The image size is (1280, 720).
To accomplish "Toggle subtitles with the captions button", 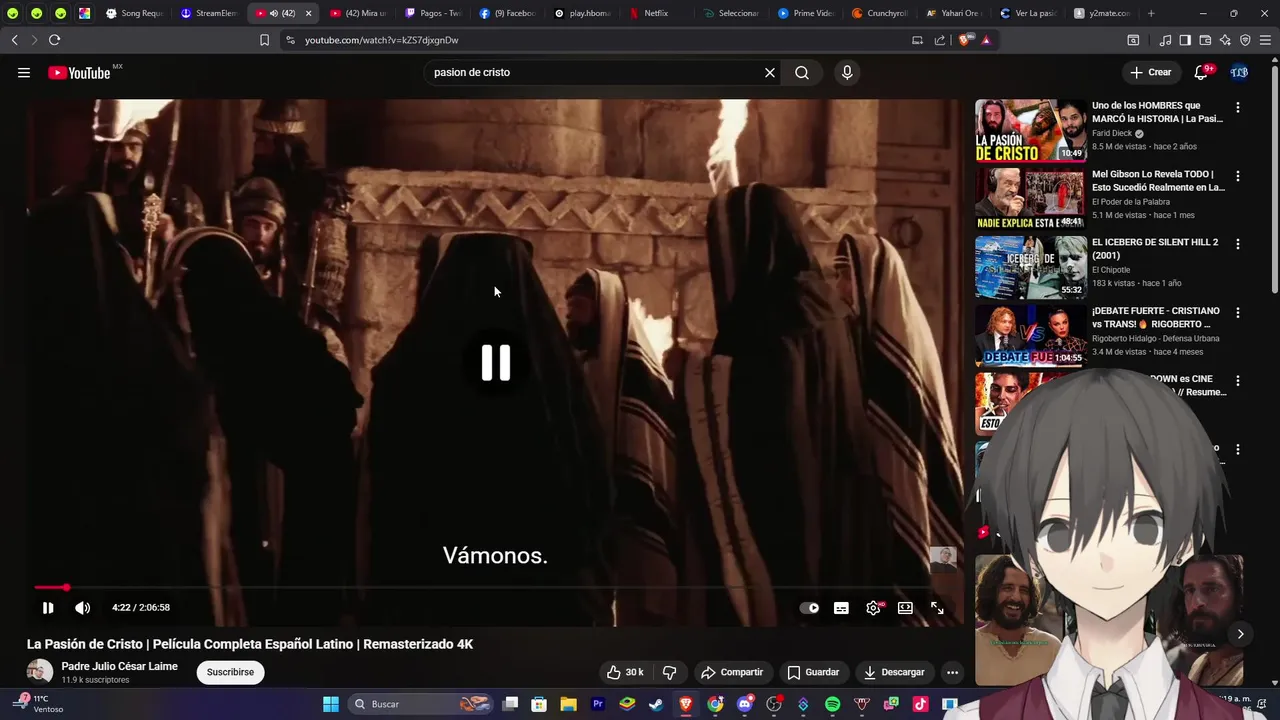I will [841, 607].
